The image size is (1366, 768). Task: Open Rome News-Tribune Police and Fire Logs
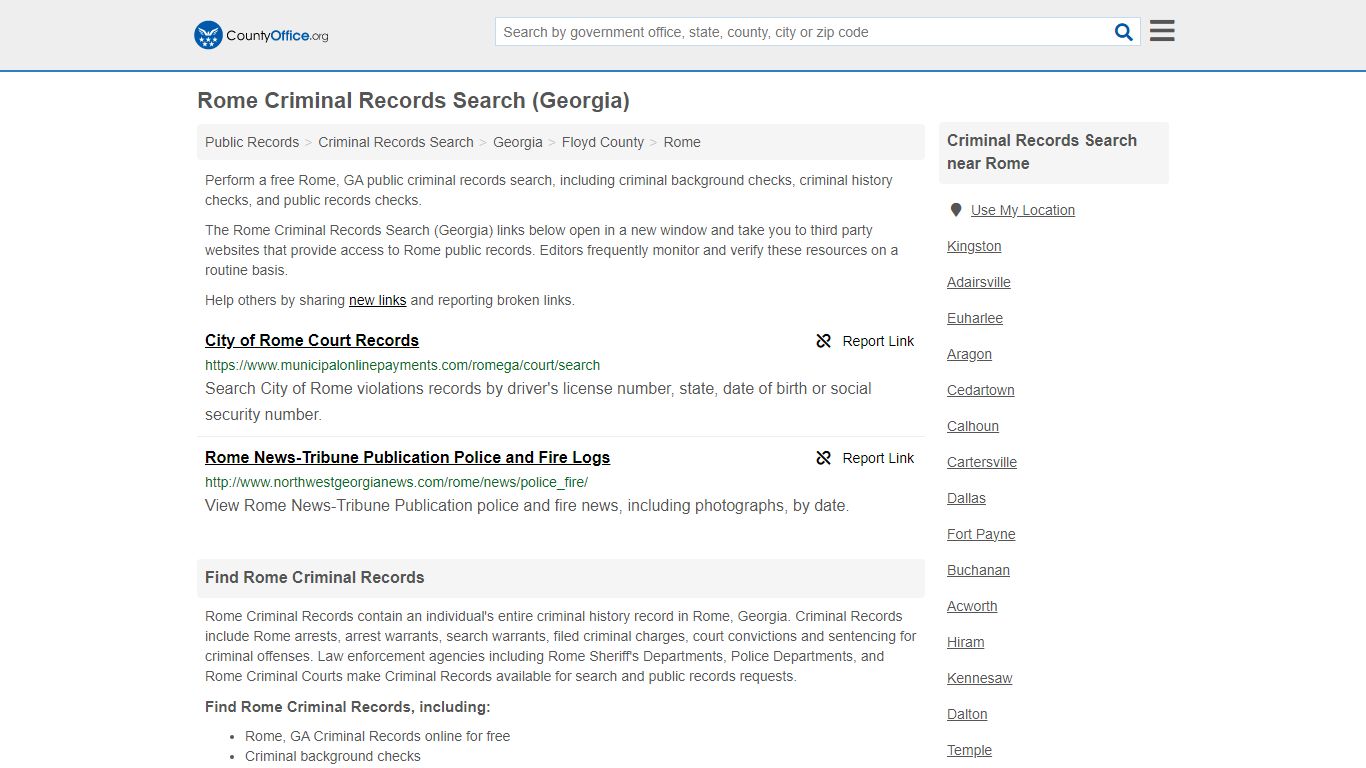407,457
